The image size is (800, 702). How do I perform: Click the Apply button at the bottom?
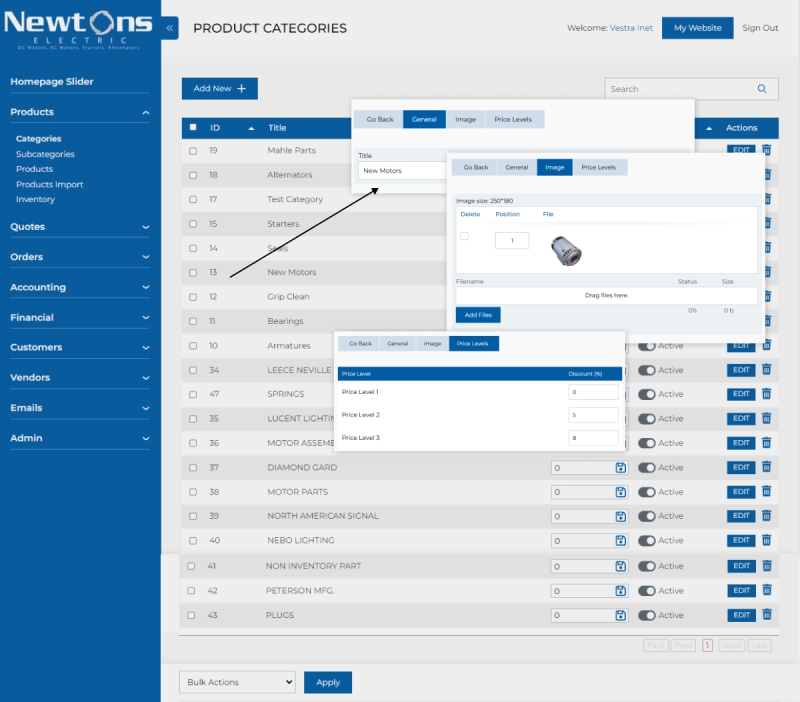click(327, 682)
